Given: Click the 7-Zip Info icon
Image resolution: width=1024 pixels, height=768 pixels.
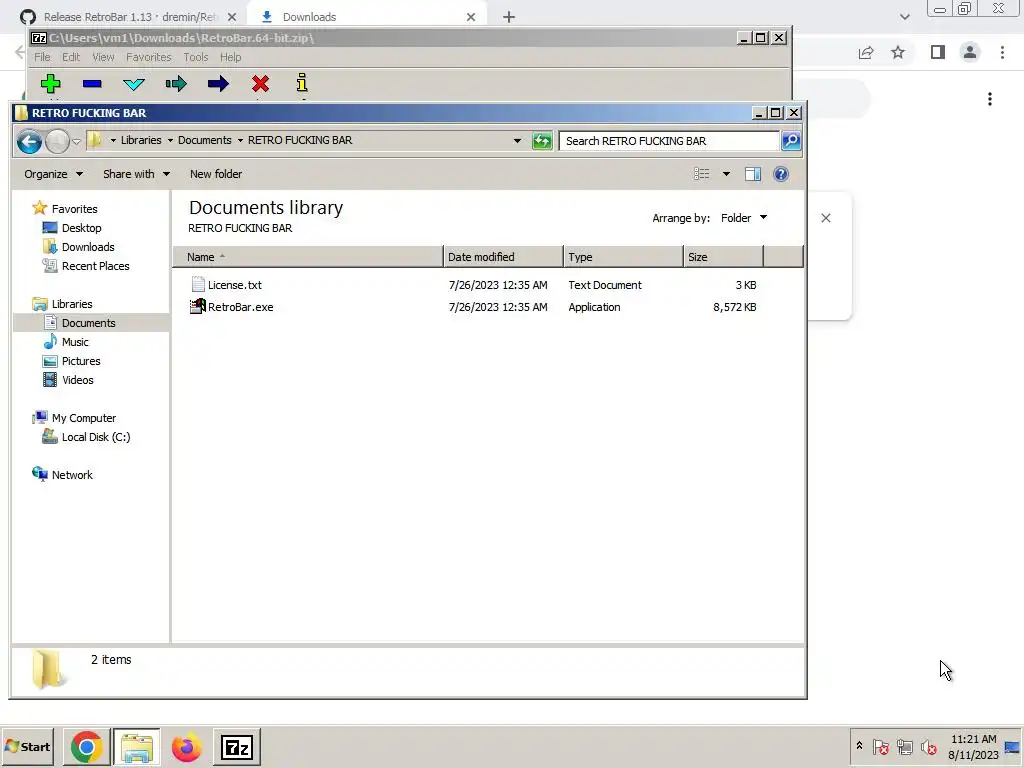Looking at the screenshot, I should [302, 83].
